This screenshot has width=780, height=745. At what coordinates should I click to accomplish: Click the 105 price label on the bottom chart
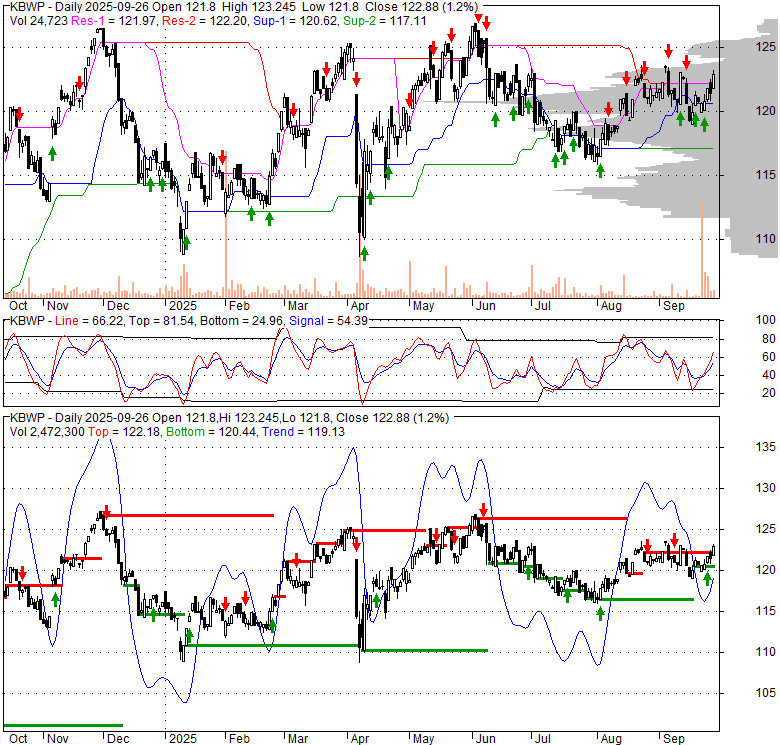tap(766, 693)
